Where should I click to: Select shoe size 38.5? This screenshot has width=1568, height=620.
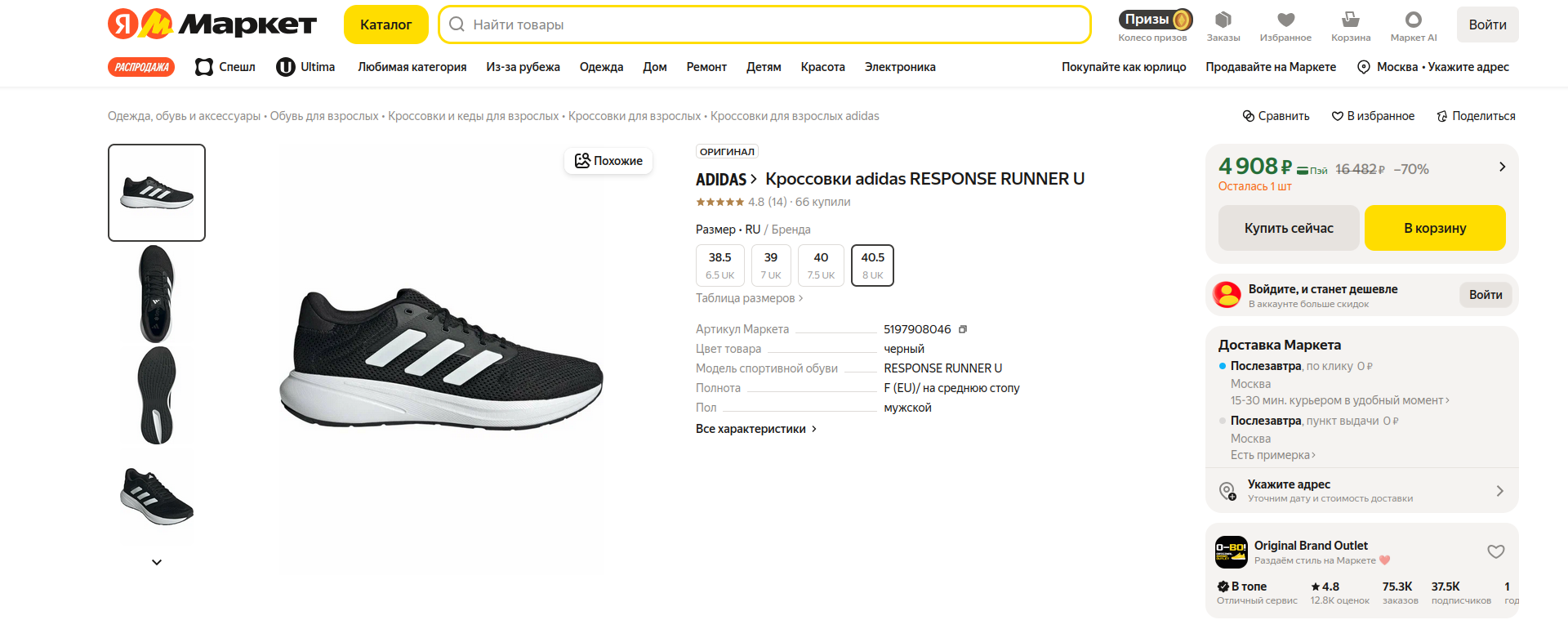click(719, 265)
